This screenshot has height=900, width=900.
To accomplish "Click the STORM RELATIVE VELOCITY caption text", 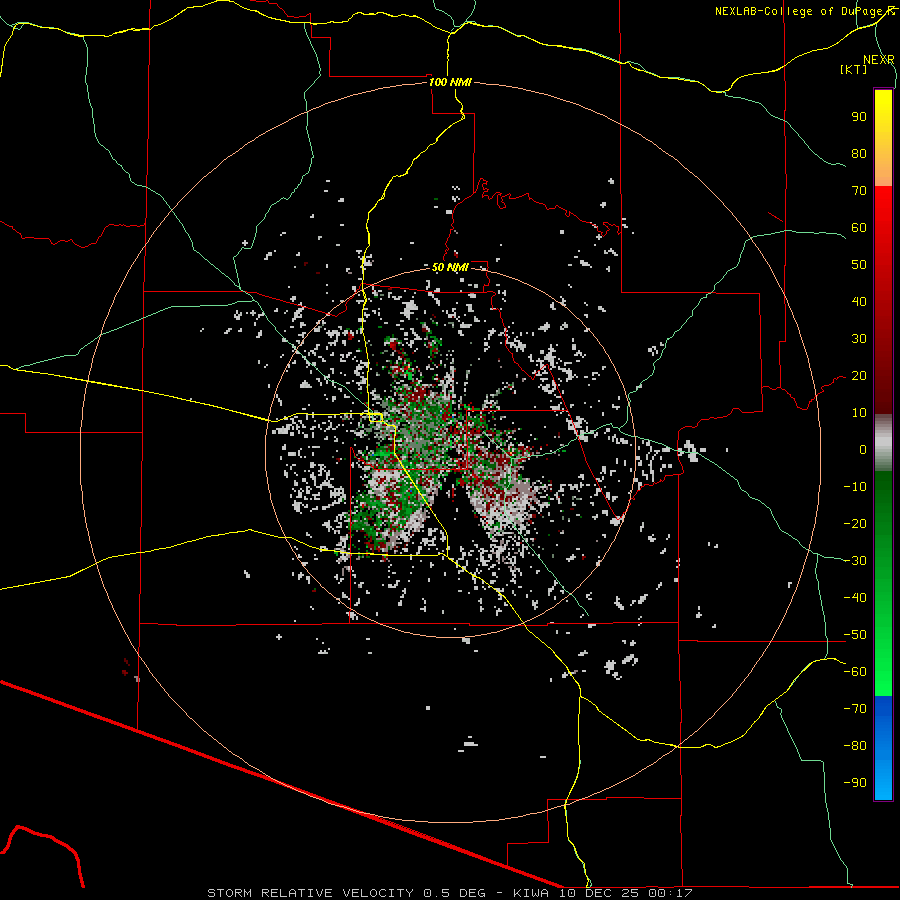I will tap(310, 893).
